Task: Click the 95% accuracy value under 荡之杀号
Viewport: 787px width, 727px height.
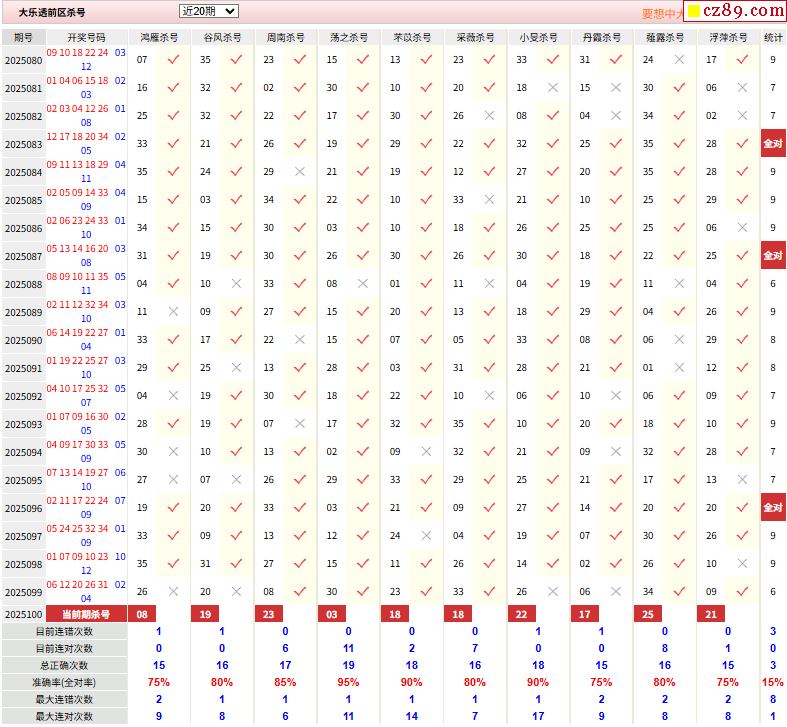Action: coord(348,682)
